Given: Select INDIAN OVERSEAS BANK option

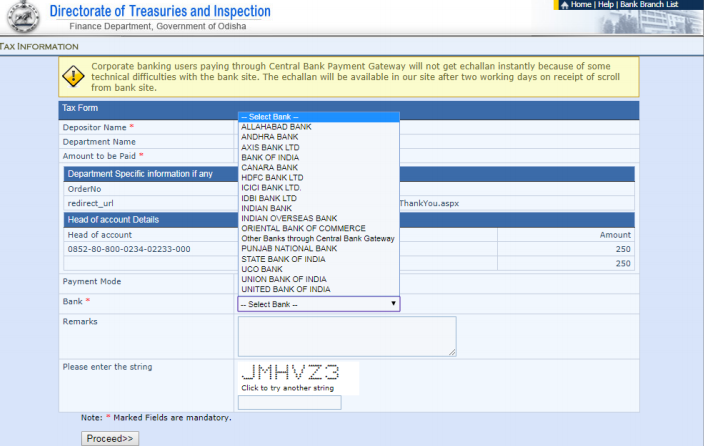Looking at the screenshot, I should 318,218.
